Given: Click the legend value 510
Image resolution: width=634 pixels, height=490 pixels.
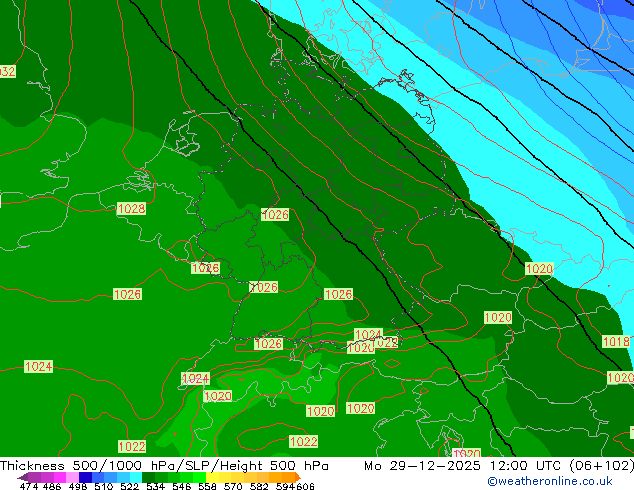Looking at the screenshot, I should [x=103, y=486].
